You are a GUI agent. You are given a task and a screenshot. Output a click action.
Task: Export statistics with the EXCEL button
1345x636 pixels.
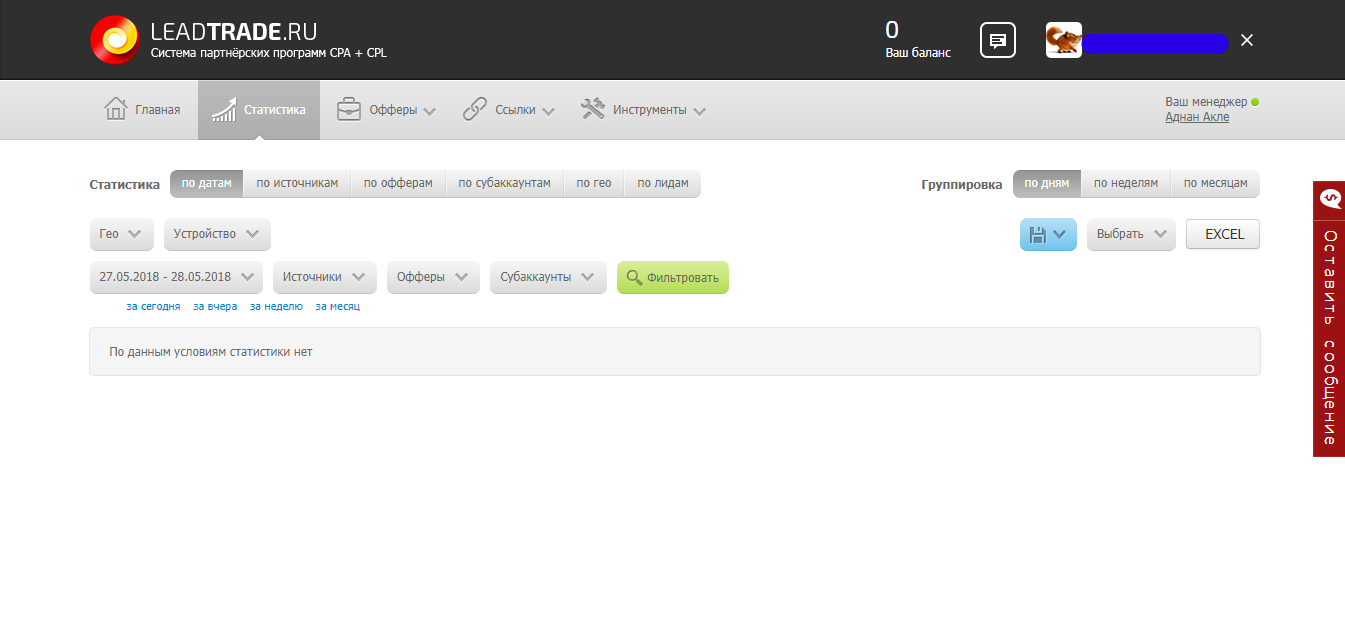[1222, 234]
